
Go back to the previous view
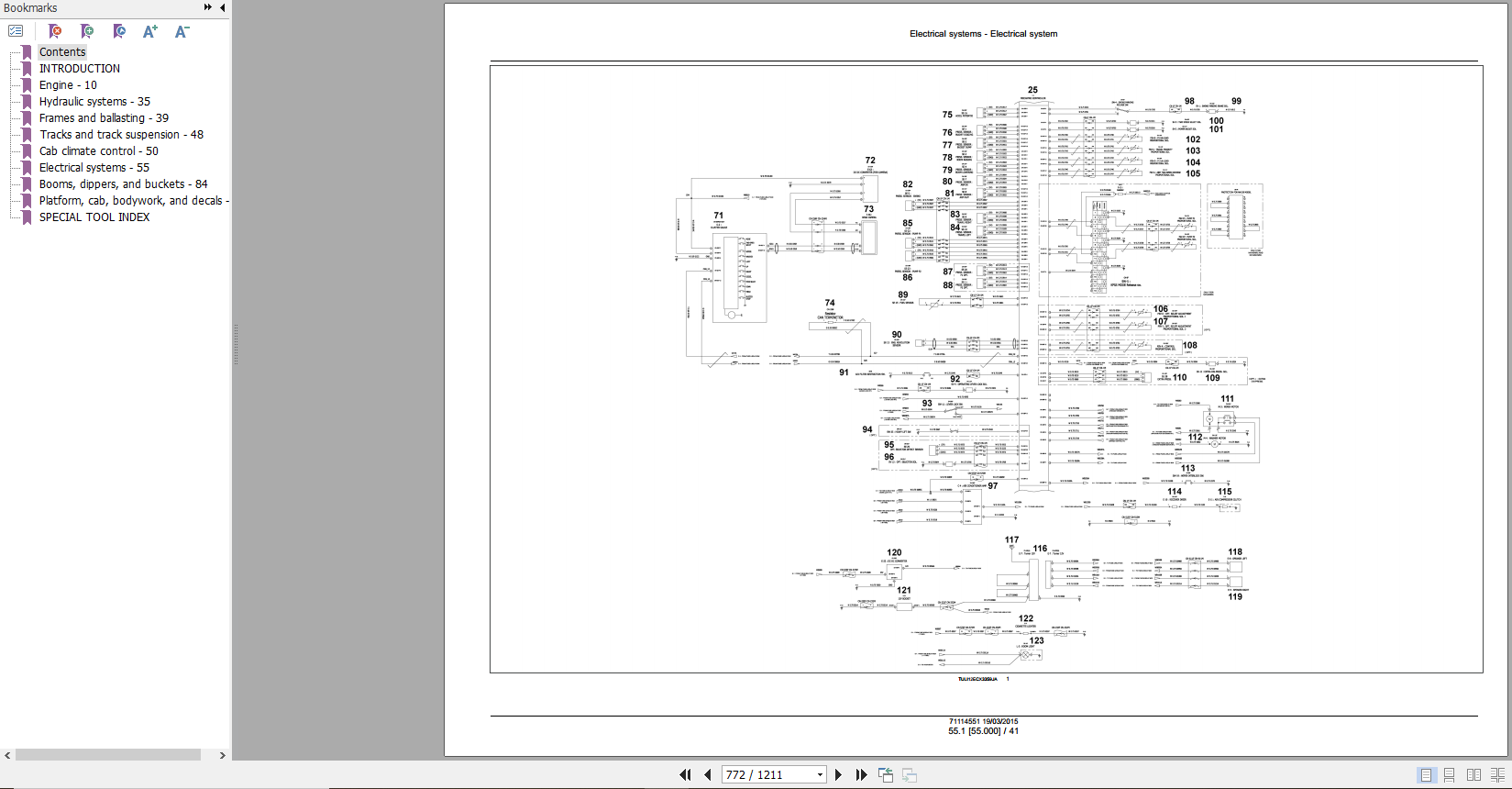point(886,774)
